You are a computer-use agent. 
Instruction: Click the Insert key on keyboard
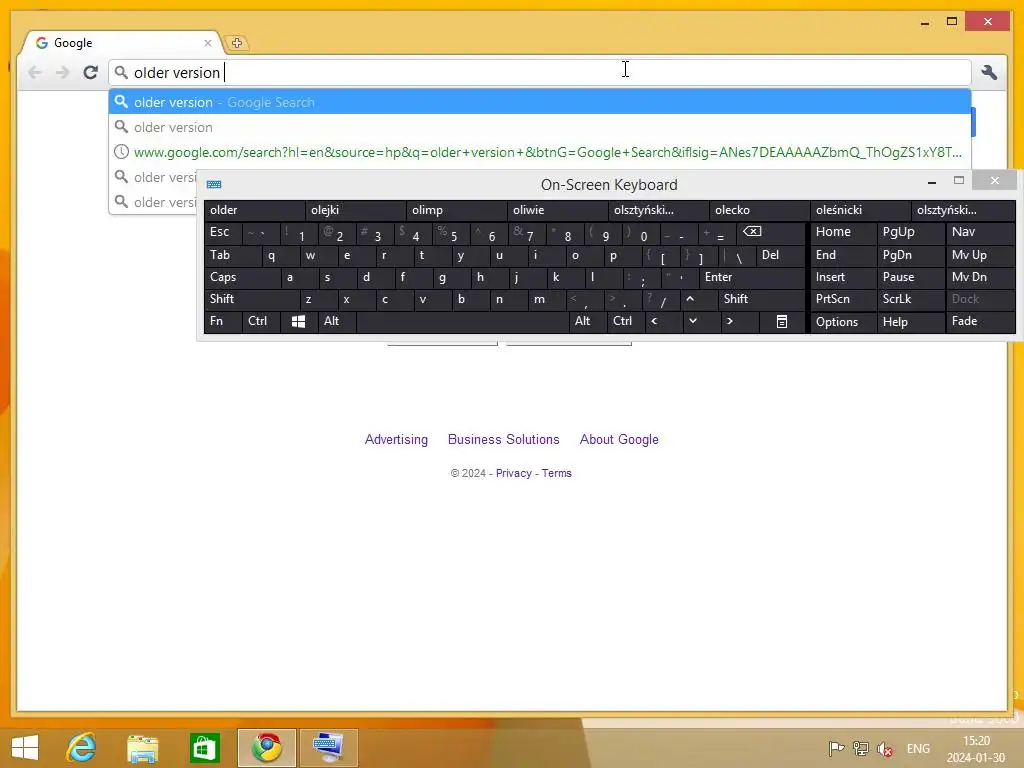pyautogui.click(x=844, y=278)
